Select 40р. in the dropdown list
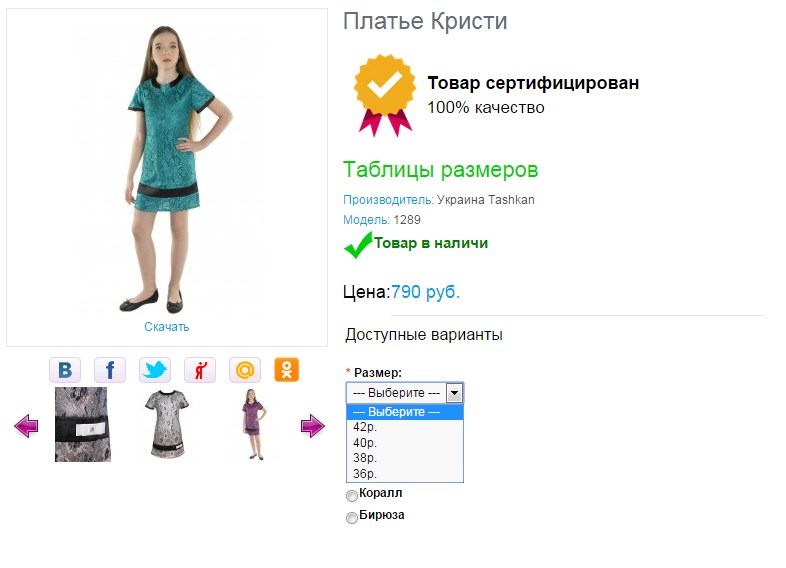786x568 pixels. [405, 443]
